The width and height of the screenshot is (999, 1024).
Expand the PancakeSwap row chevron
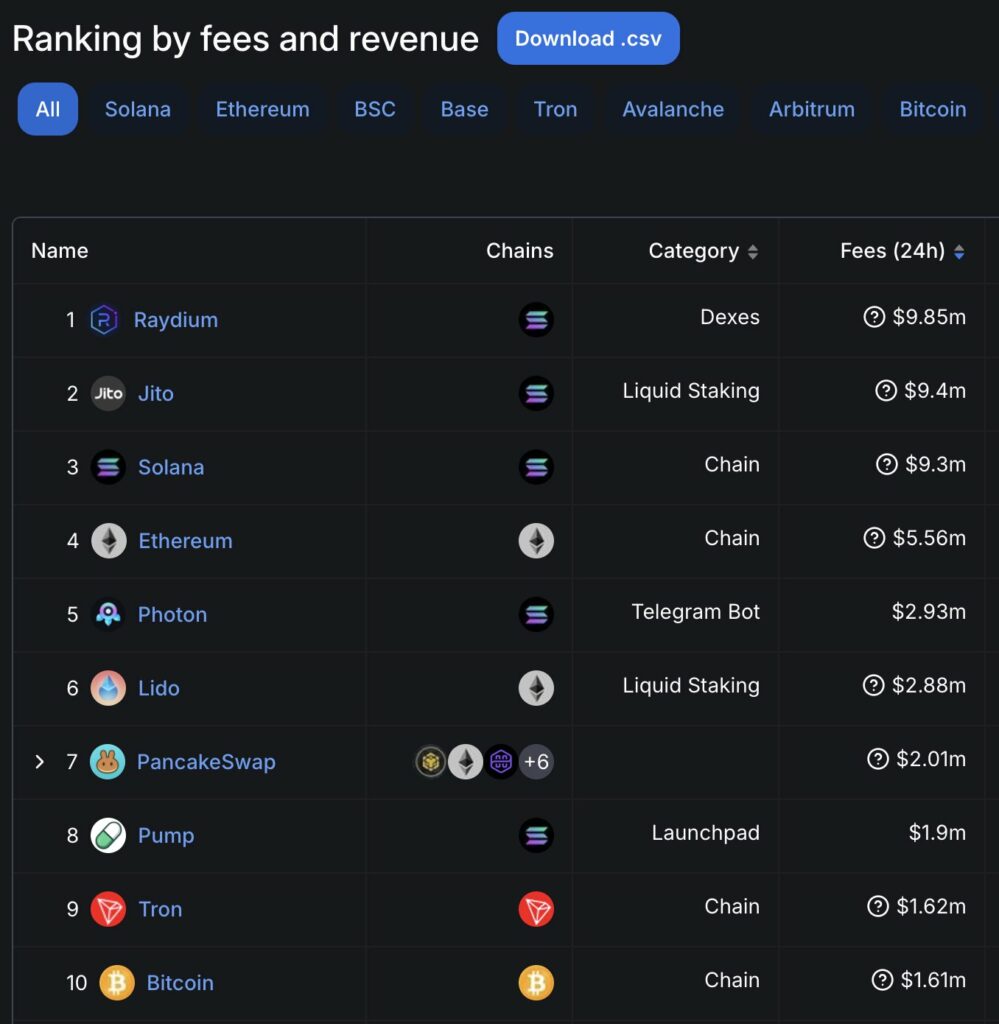(x=40, y=761)
